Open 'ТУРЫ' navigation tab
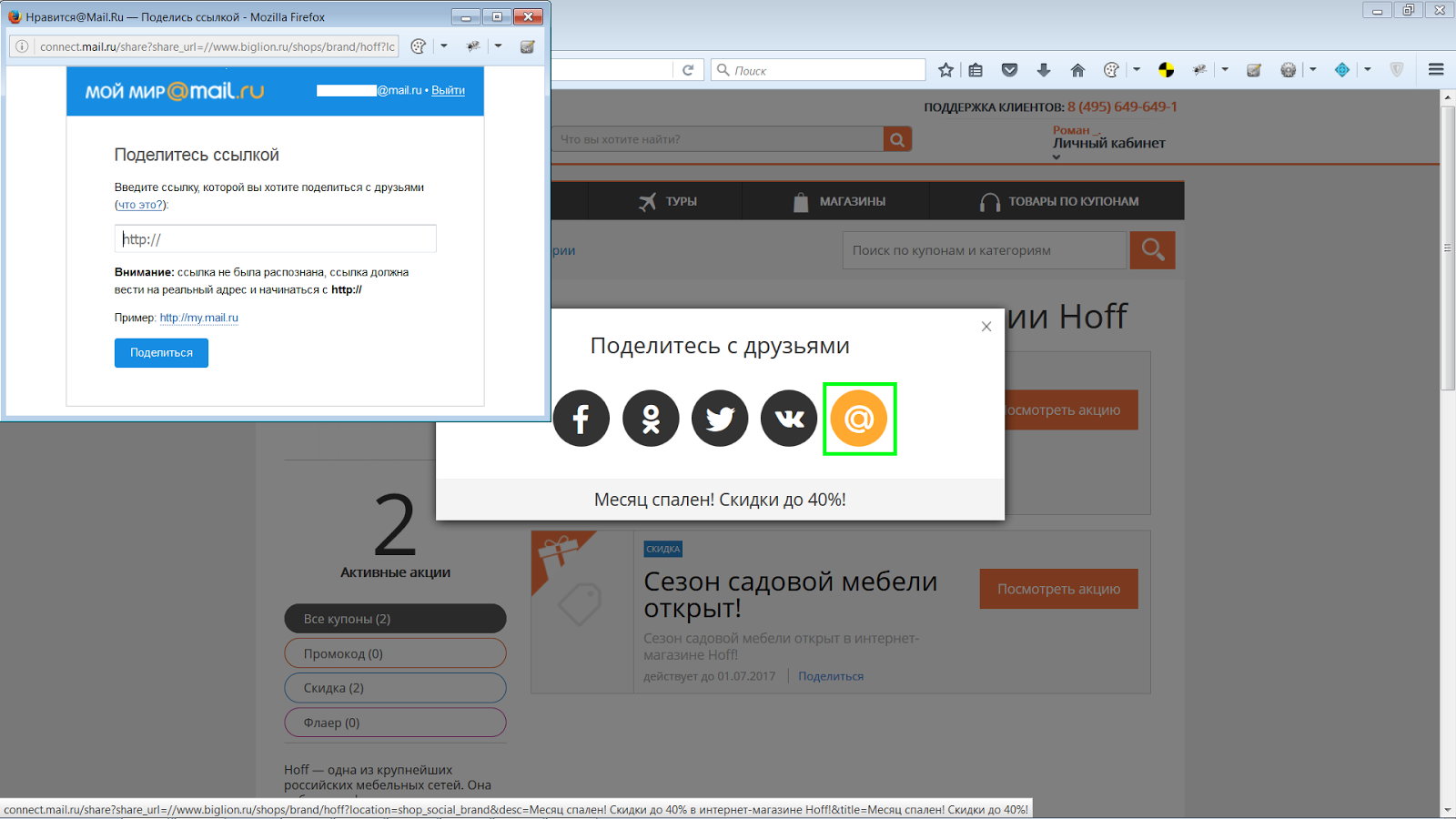Image resolution: width=1456 pixels, height=819 pixels. tap(667, 201)
